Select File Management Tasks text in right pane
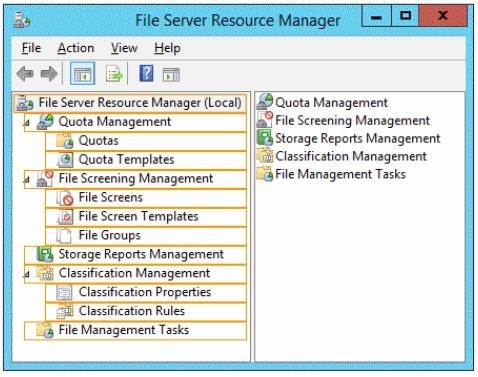Image resolution: width=478 pixels, height=377 pixels. coord(341,174)
